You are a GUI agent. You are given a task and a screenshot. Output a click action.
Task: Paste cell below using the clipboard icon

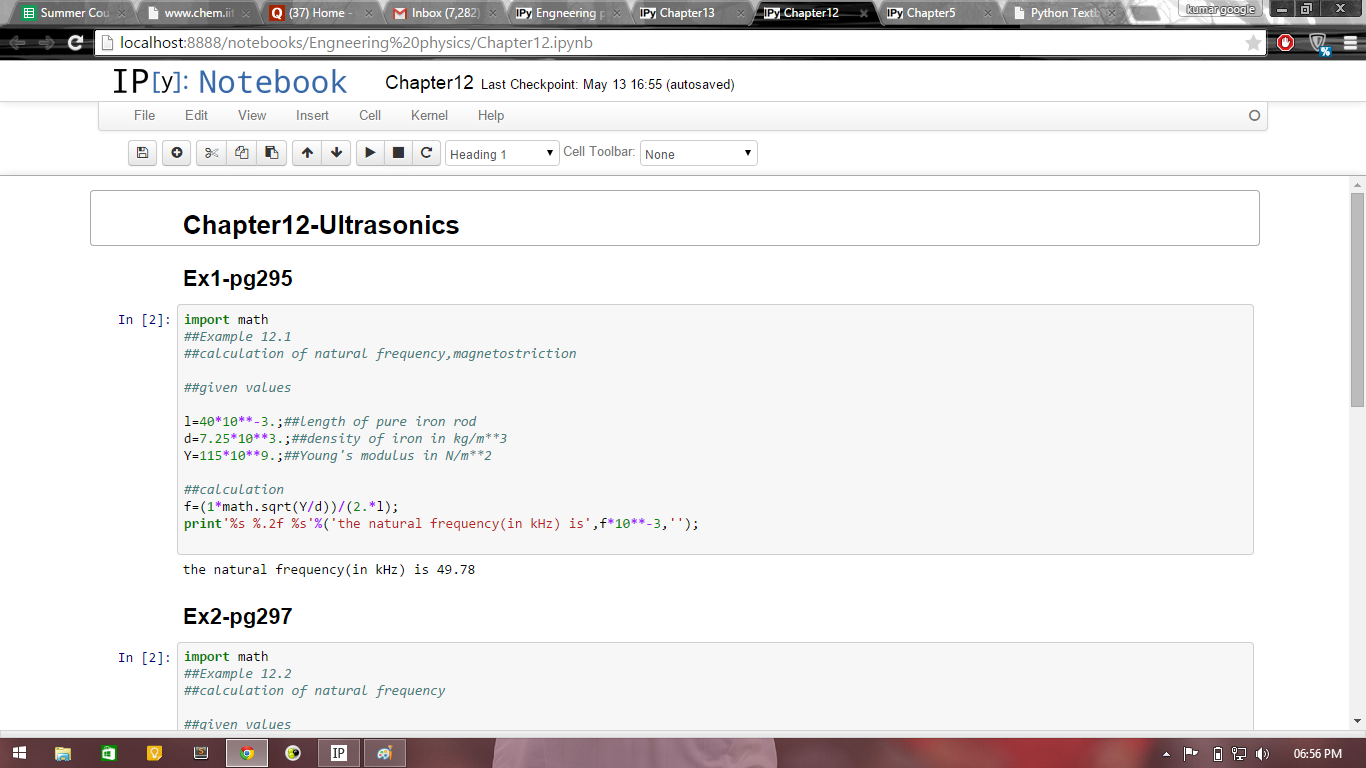[x=271, y=153]
